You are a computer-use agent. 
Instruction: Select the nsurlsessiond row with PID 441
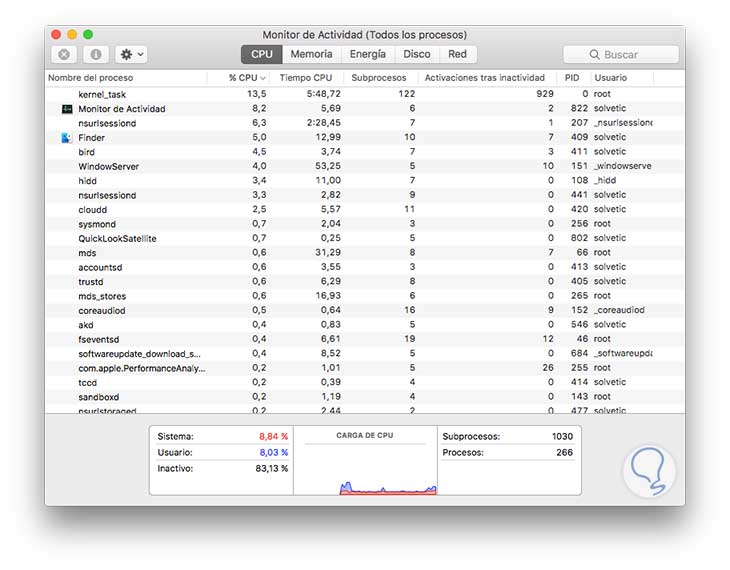coord(365,195)
